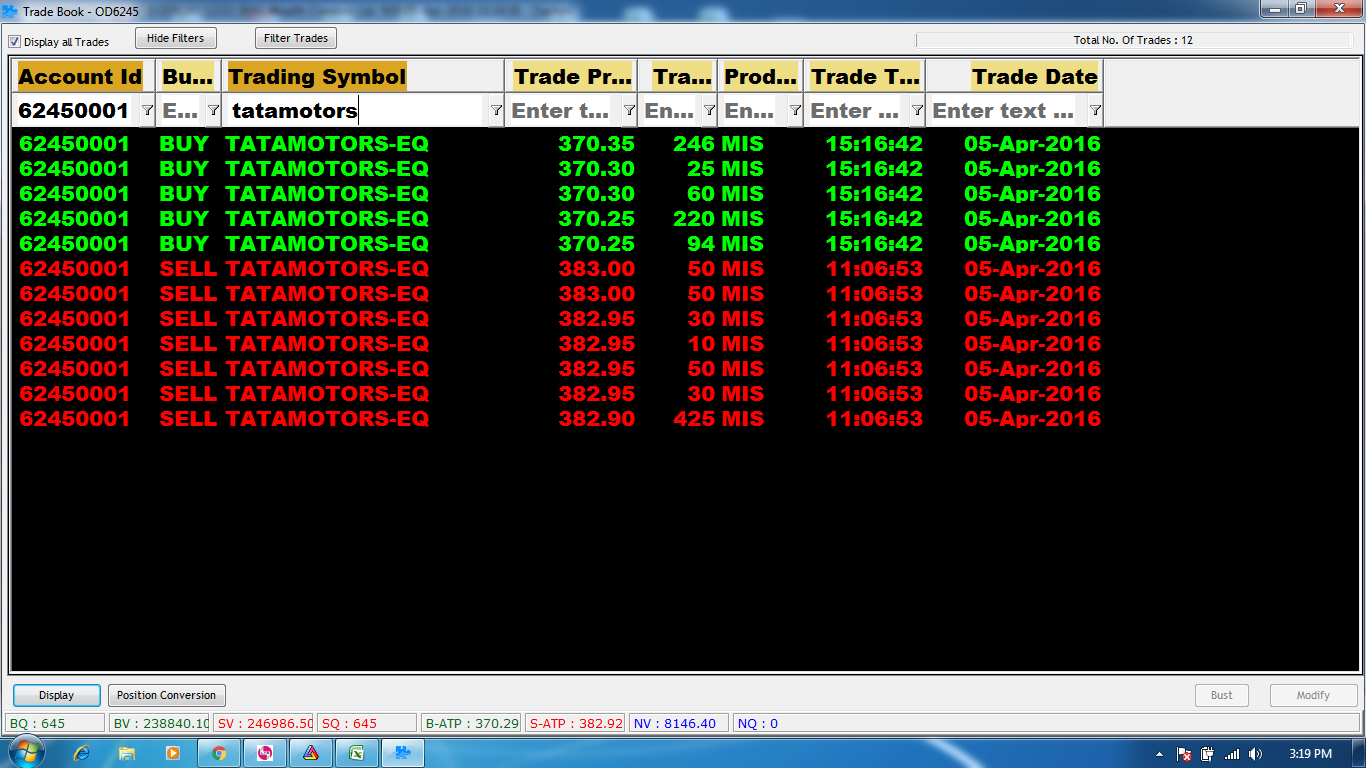Uncheck the Display all Trades checkbox
The width and height of the screenshot is (1366, 768).
15,42
